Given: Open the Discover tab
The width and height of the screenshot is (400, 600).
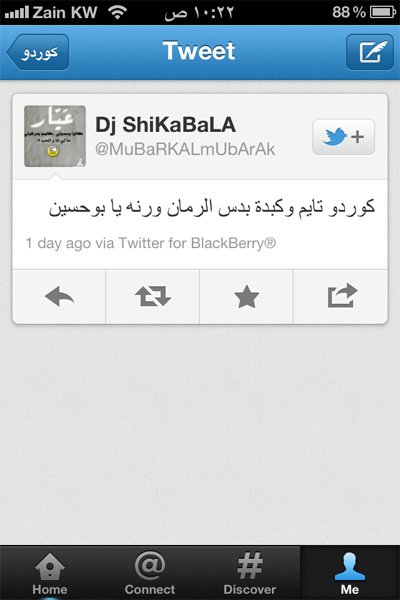Looking at the screenshot, I should point(250,573).
